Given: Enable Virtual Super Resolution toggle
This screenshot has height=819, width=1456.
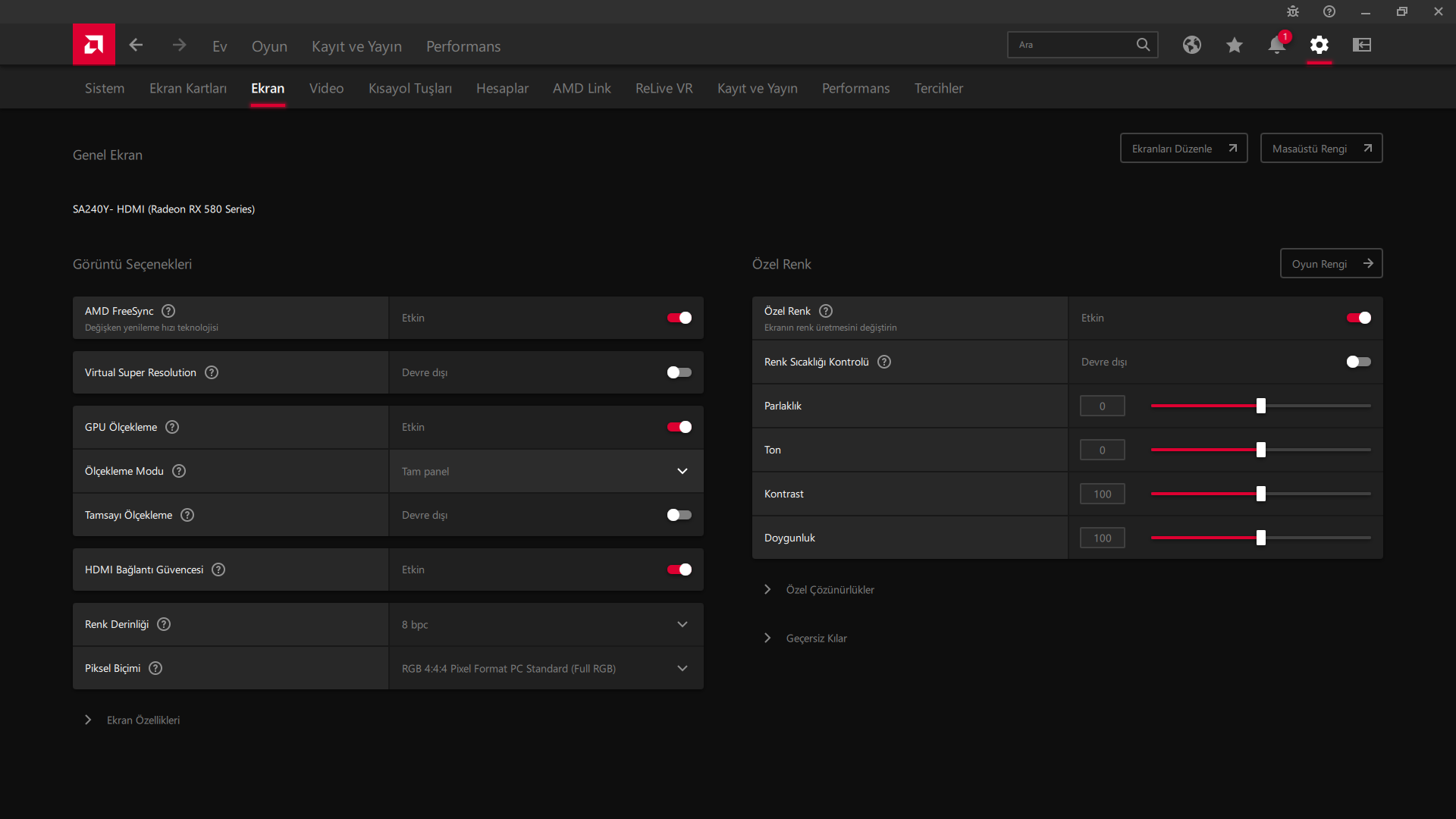Looking at the screenshot, I should point(679,372).
